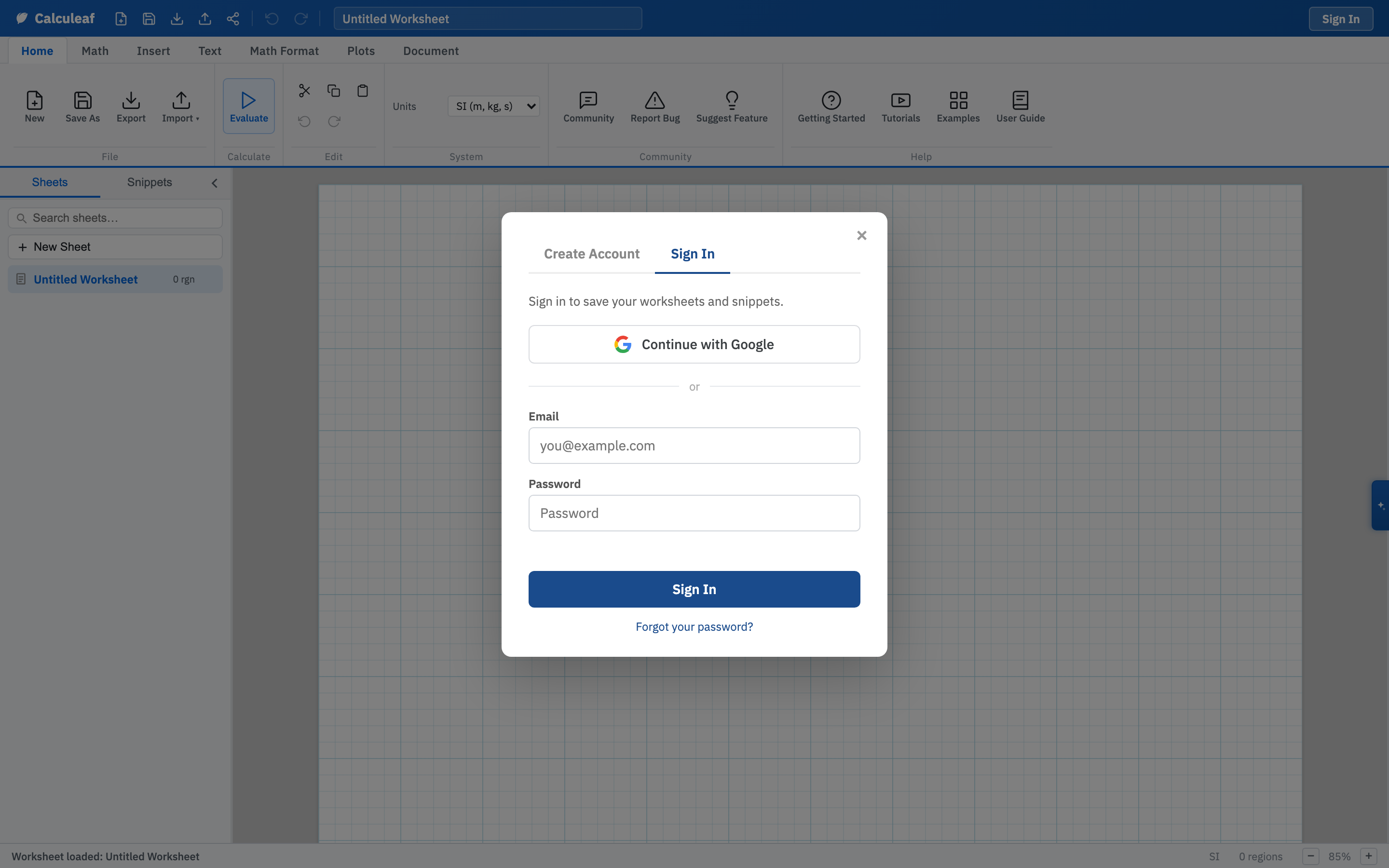
Task: Click the zoom in plus button
Action: coord(1369,856)
